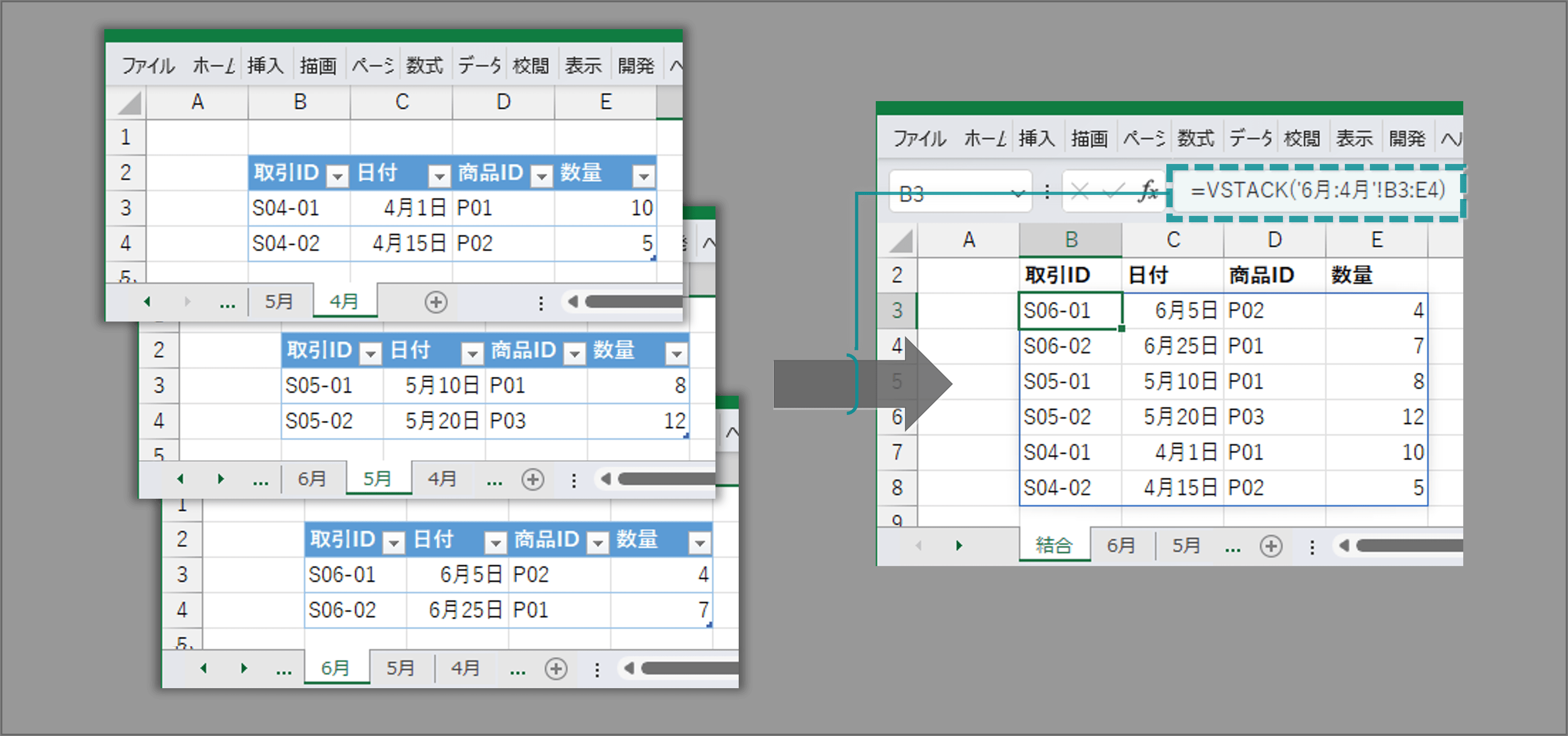Open データ tab in 結合 window
Viewport: 1568px width, 736px height.
(1250, 138)
